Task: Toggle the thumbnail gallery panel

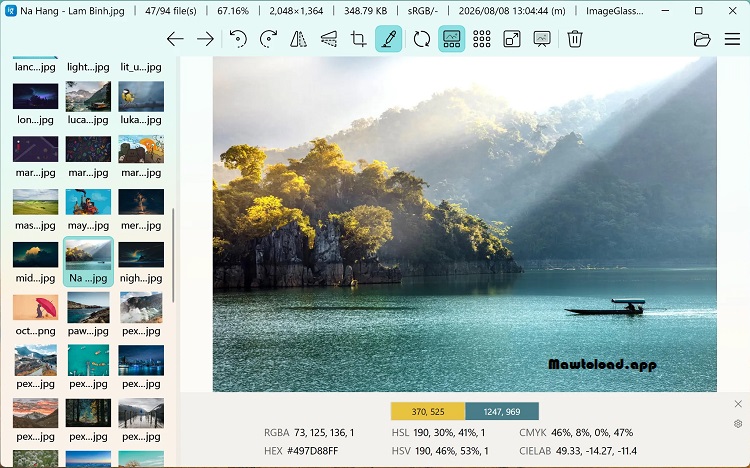Action: [x=452, y=39]
